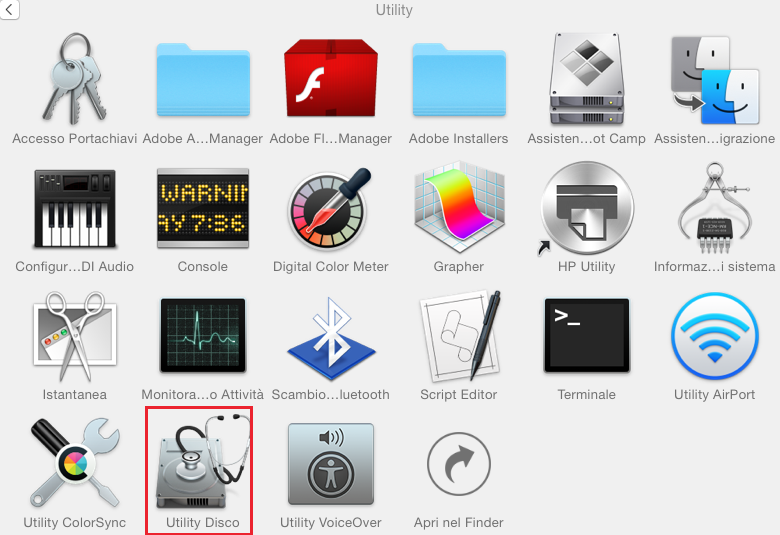Click the "Adobe Installers" label text
780x535 pixels.
click(x=459, y=138)
